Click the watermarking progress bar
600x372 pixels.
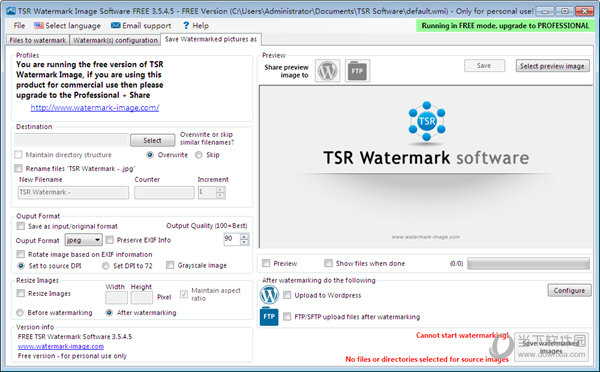click(528, 263)
